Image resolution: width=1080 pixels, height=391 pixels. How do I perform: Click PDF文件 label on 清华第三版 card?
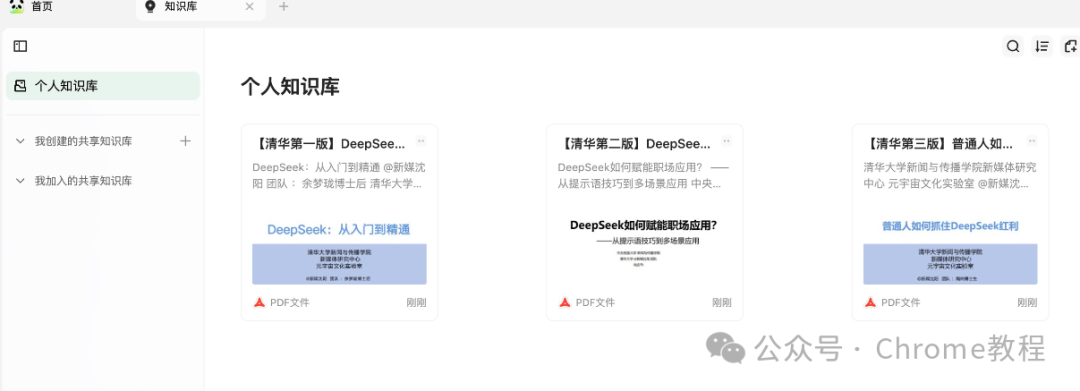click(901, 302)
